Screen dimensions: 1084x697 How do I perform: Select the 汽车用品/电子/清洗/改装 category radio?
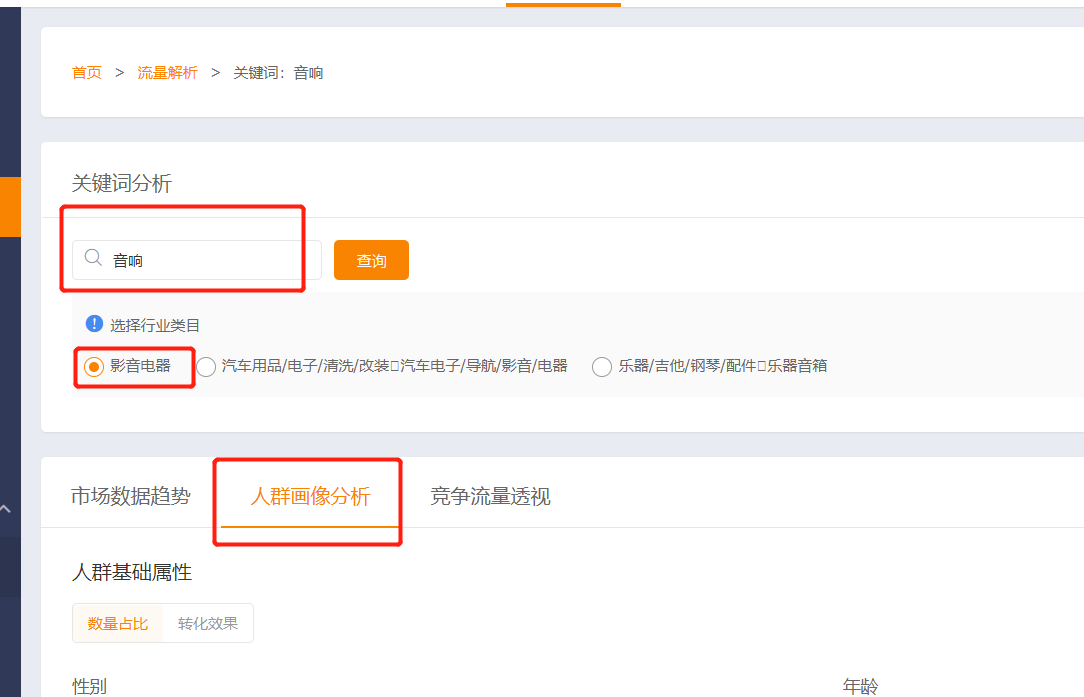[x=206, y=366]
